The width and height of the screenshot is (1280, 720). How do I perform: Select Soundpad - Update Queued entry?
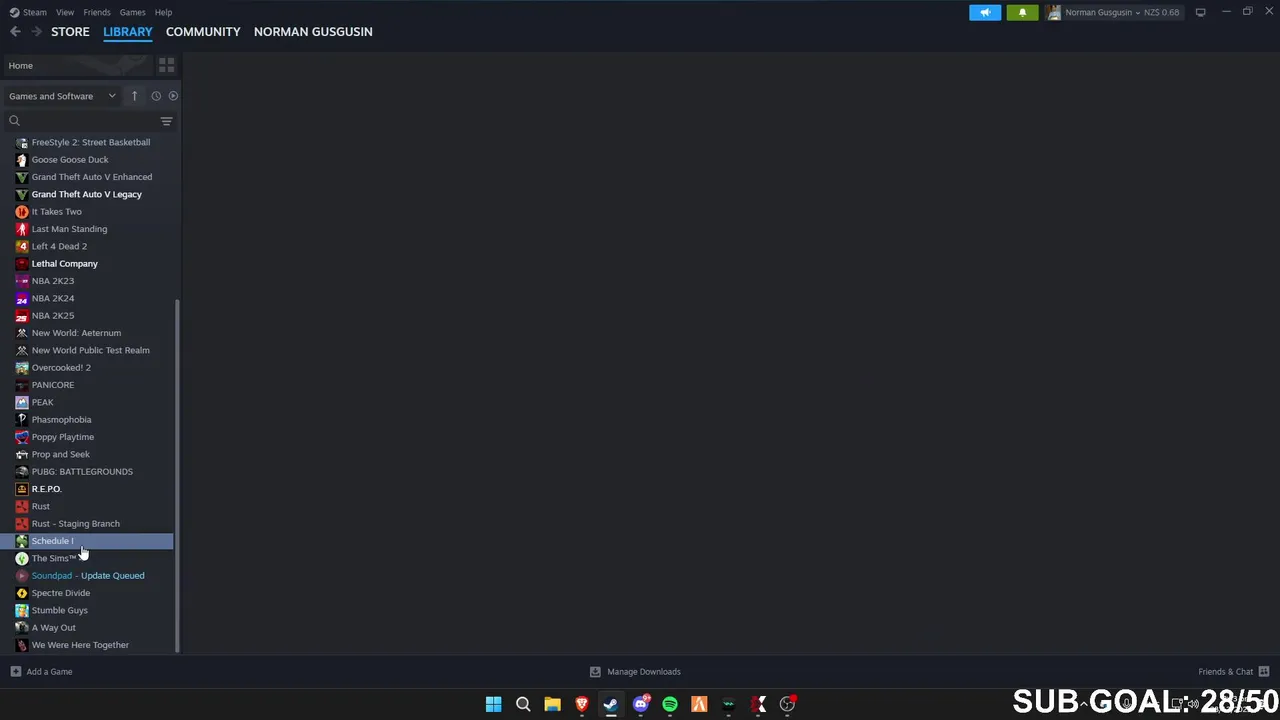click(x=88, y=575)
